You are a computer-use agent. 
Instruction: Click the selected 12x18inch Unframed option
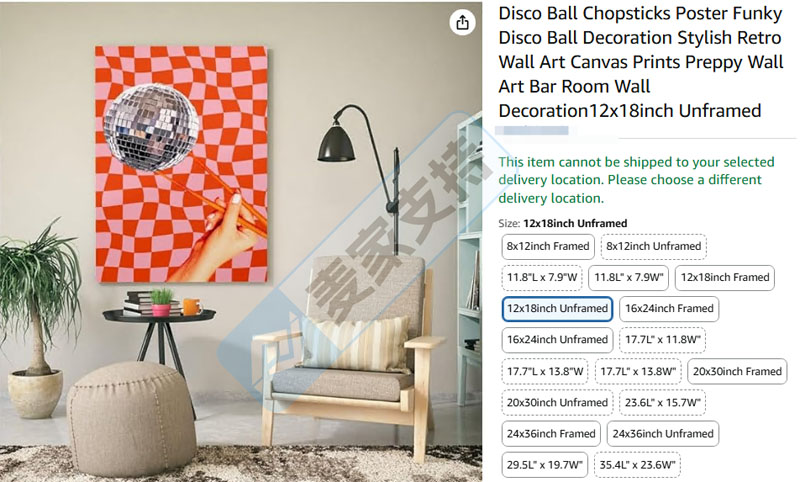point(557,309)
